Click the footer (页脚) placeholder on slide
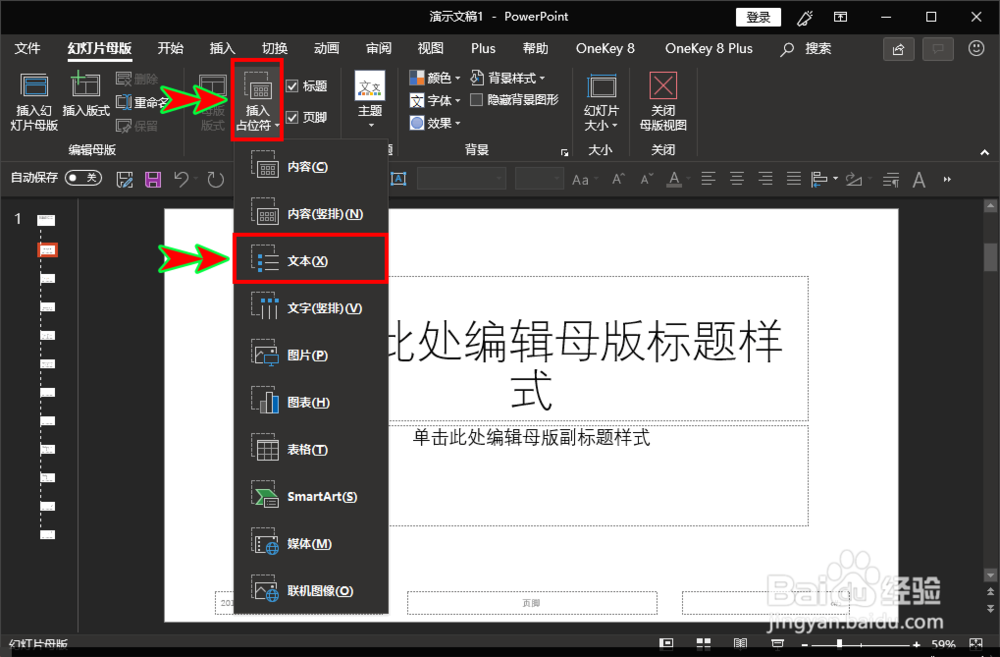This screenshot has height=657, width=1000. 532,603
